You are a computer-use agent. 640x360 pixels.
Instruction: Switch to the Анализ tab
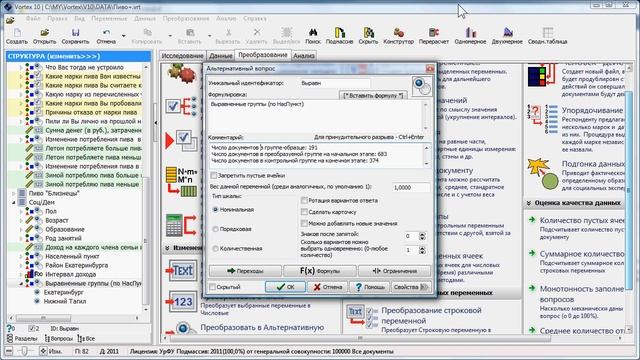(x=304, y=56)
